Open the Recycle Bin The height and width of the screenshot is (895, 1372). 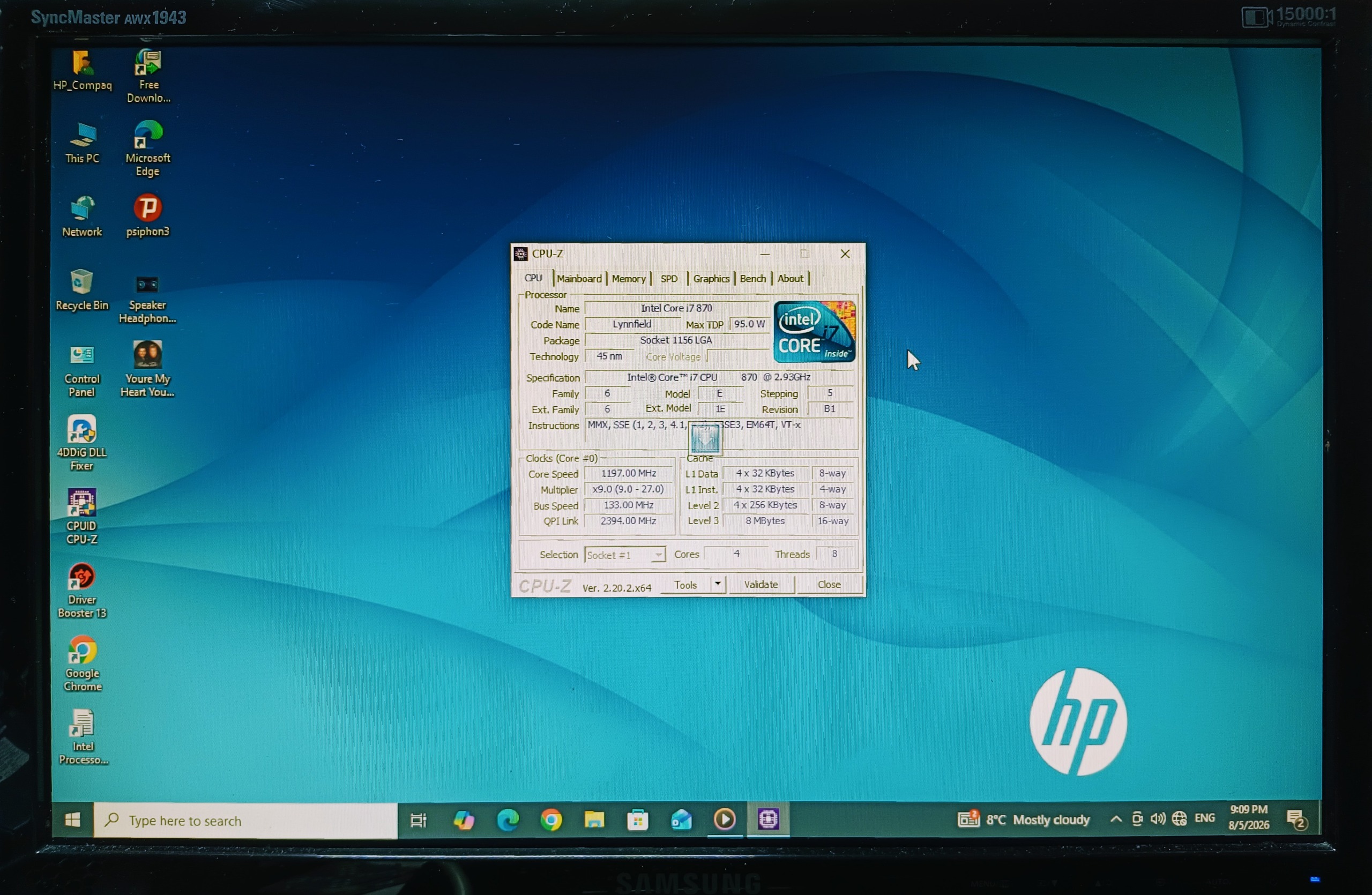click(82, 290)
